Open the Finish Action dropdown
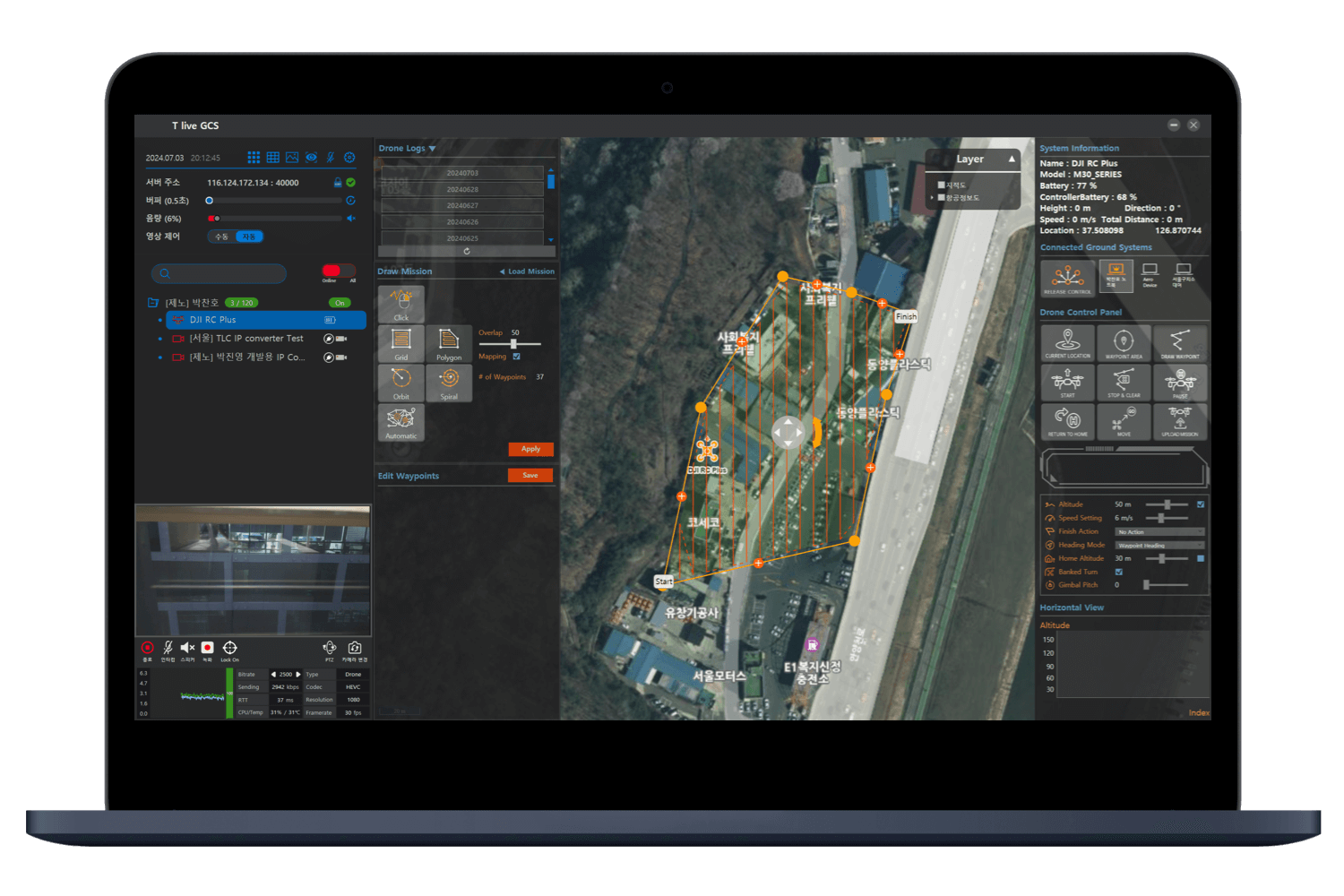This screenshot has width=1344, height=896. pyautogui.click(x=1159, y=531)
